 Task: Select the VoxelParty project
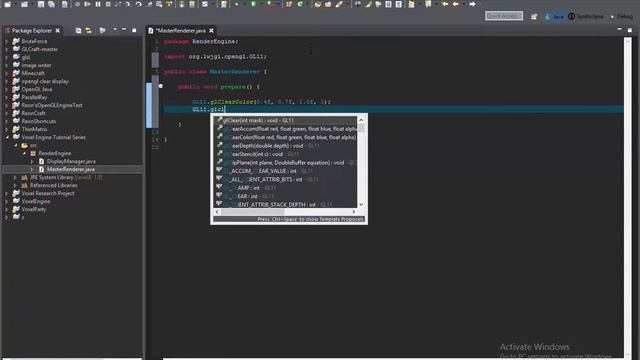(34, 209)
